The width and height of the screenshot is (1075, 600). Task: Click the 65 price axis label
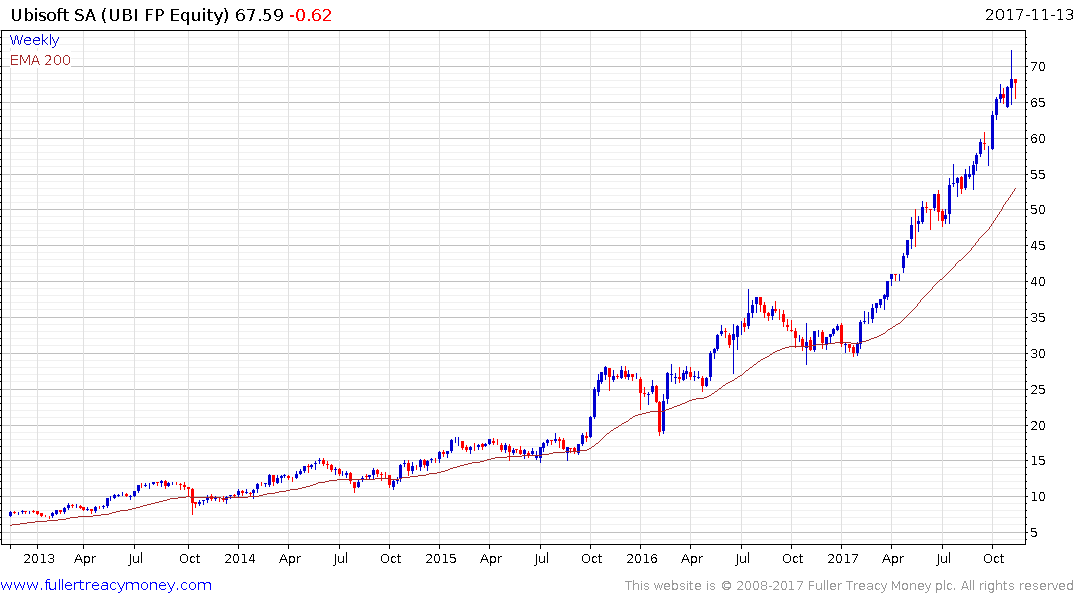click(1037, 103)
